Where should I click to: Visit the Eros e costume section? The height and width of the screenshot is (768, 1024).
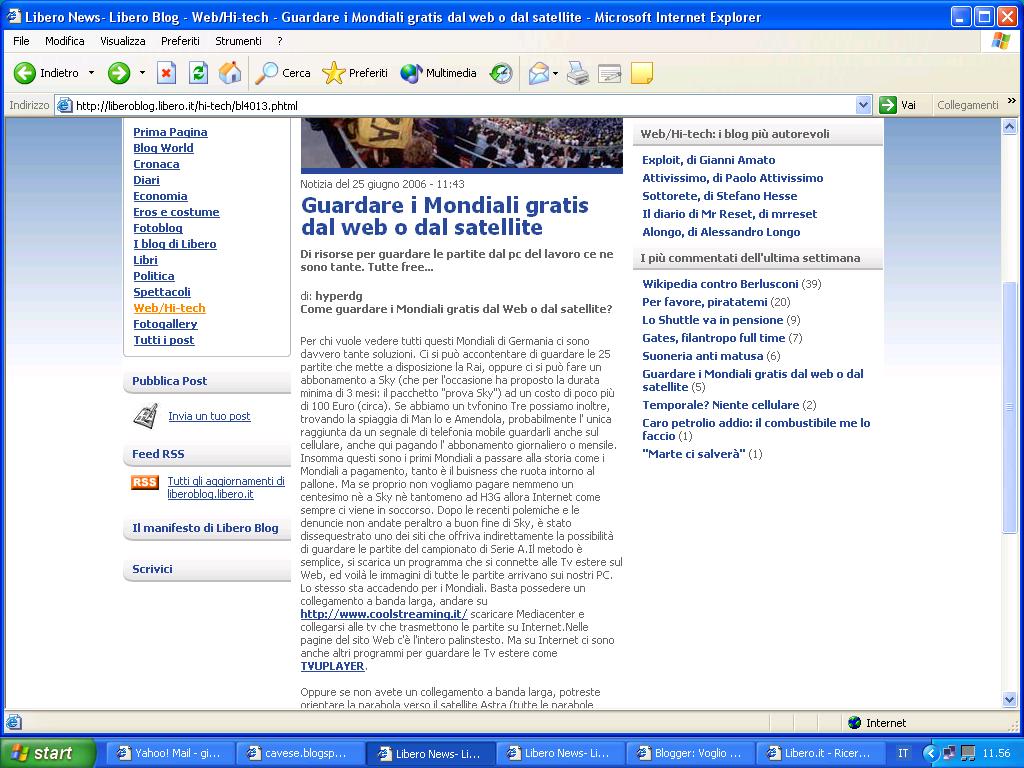coord(176,212)
